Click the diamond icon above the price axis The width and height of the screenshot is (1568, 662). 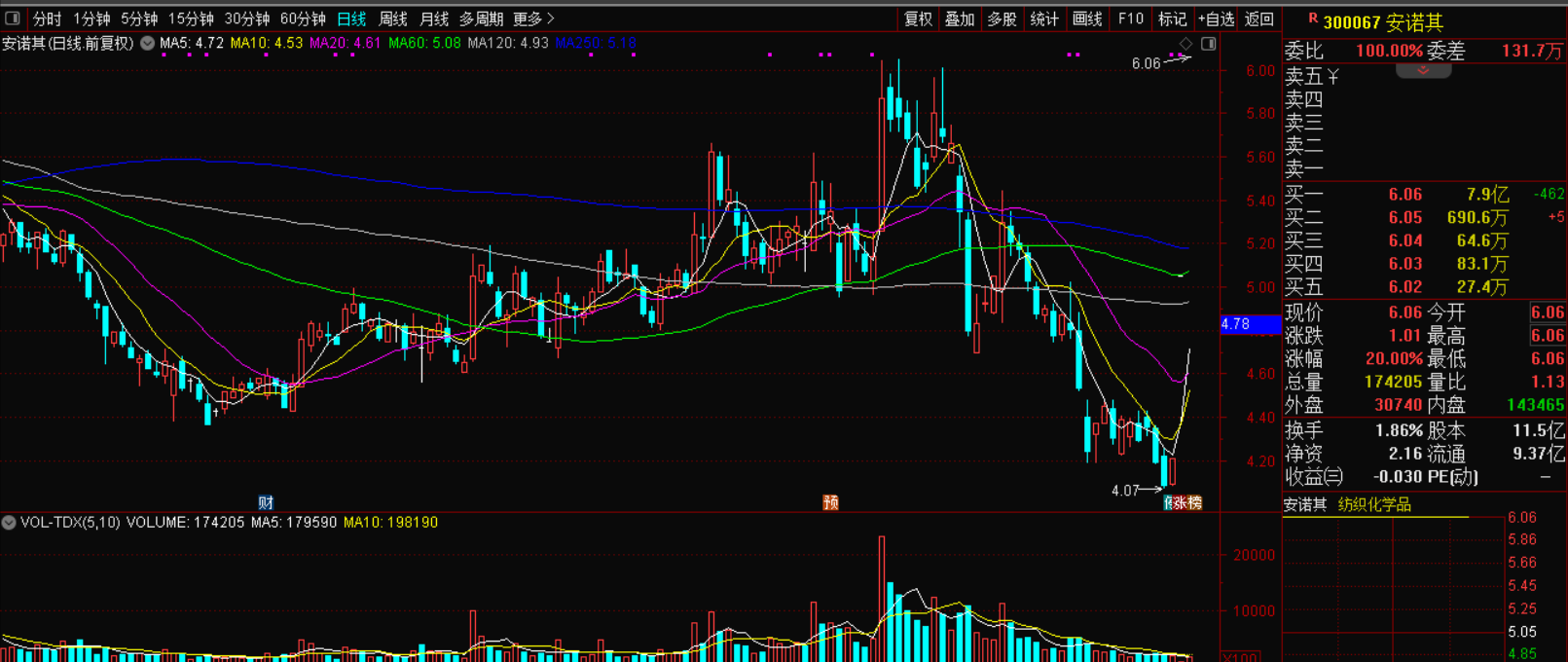(1185, 44)
